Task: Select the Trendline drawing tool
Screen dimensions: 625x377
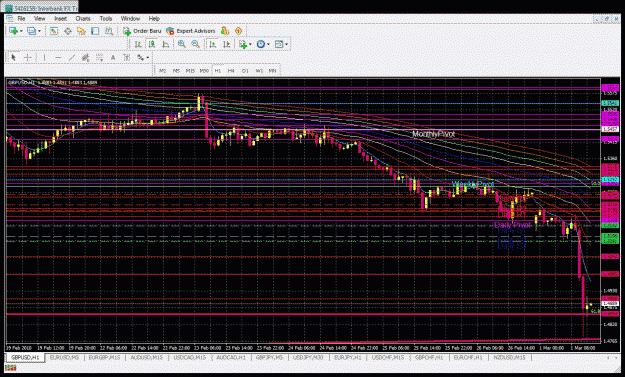Action: pyautogui.click(x=72, y=58)
